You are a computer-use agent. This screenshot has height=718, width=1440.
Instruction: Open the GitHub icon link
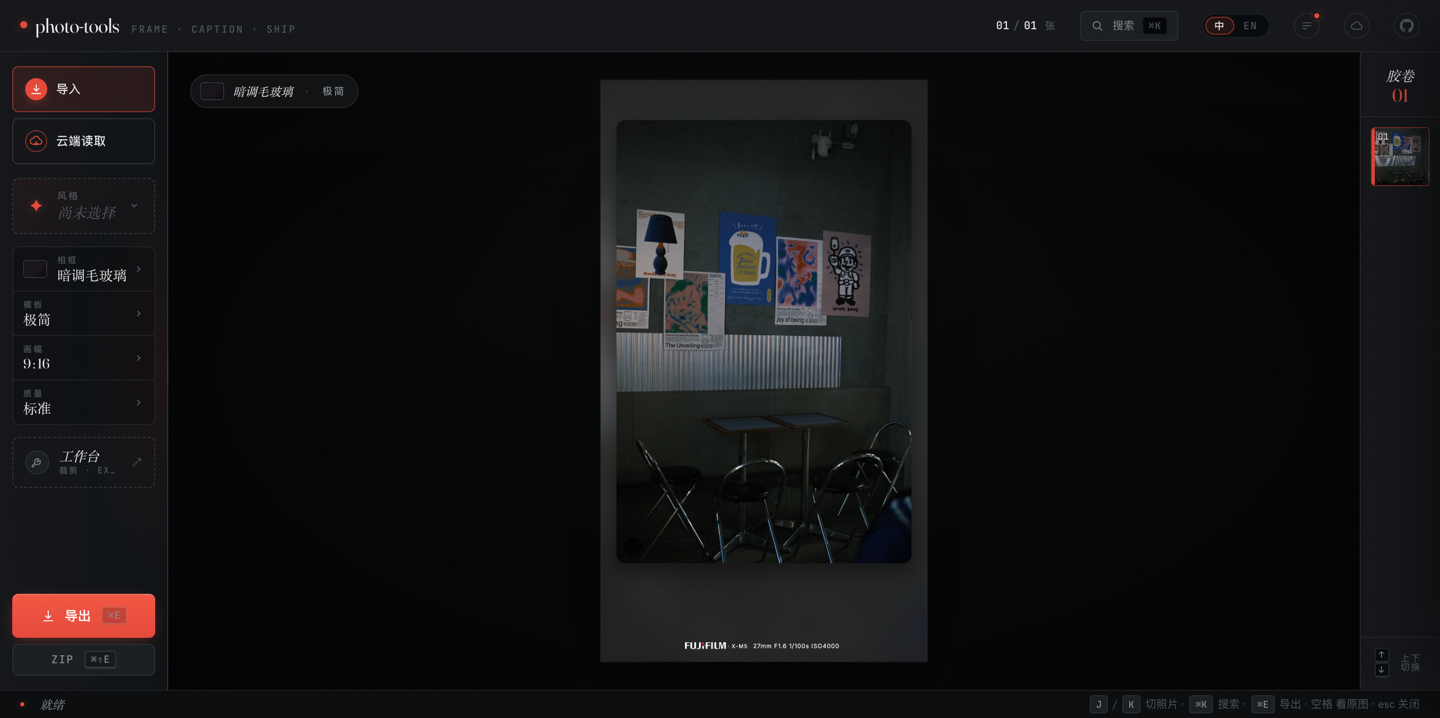[1407, 26]
